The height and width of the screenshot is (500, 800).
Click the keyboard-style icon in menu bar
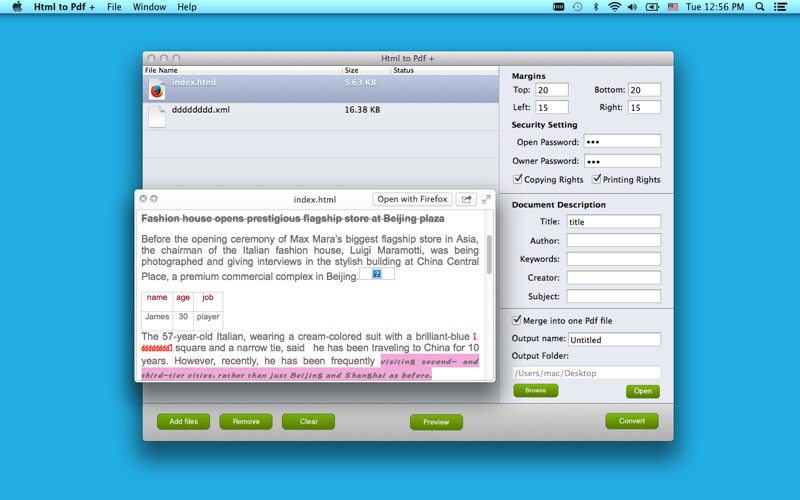pos(558,7)
